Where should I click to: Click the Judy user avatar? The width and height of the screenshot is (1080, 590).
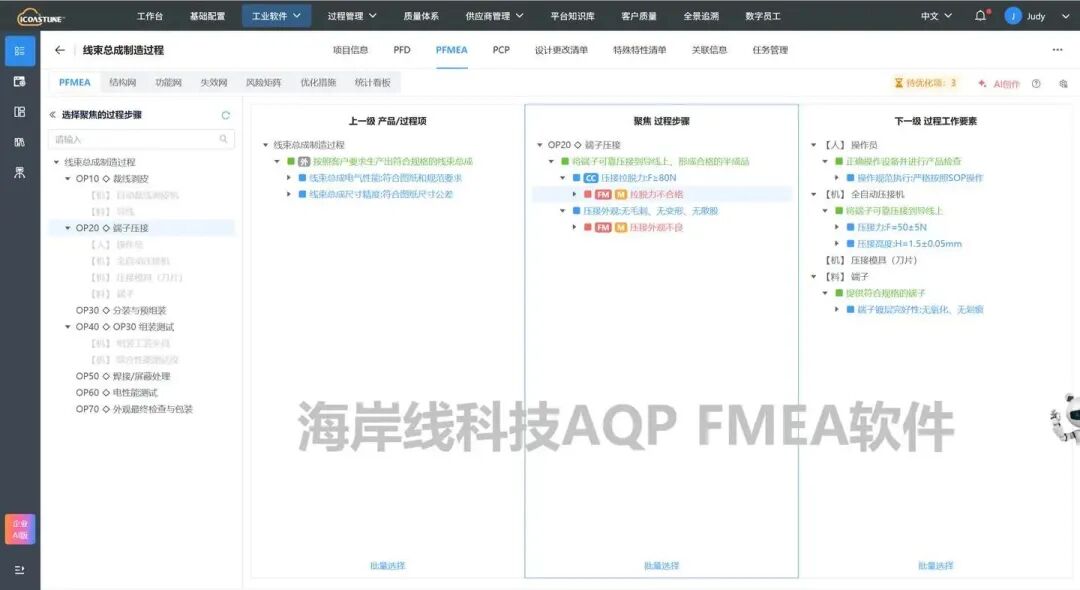pos(1012,16)
